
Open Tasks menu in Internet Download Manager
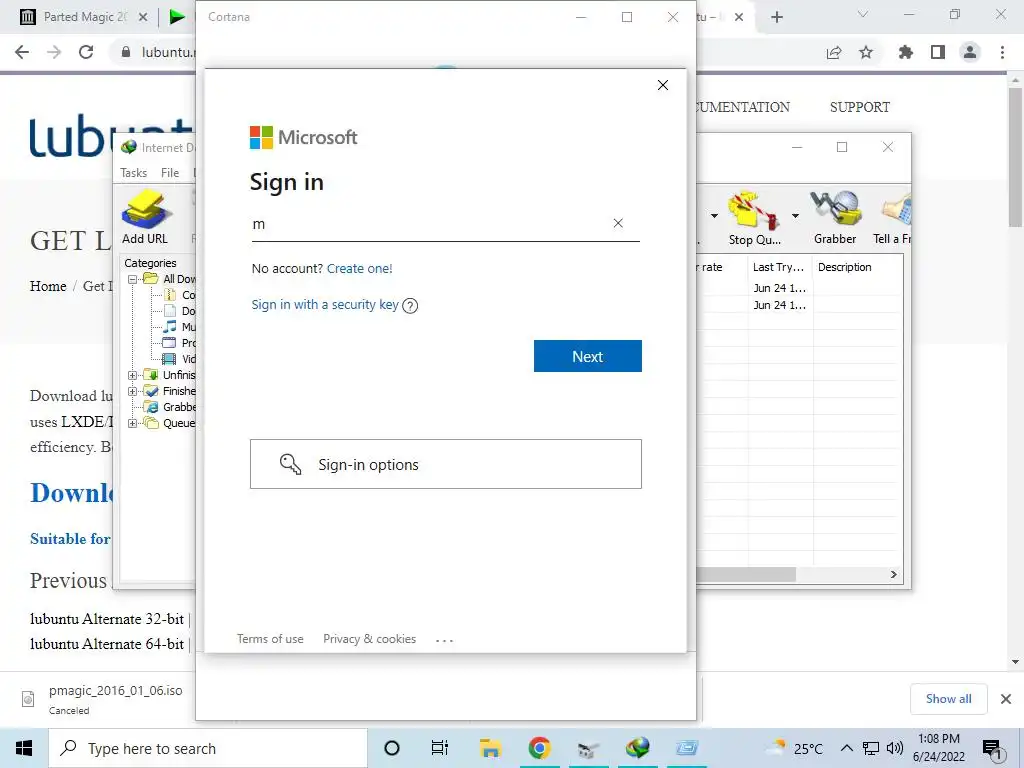click(133, 172)
